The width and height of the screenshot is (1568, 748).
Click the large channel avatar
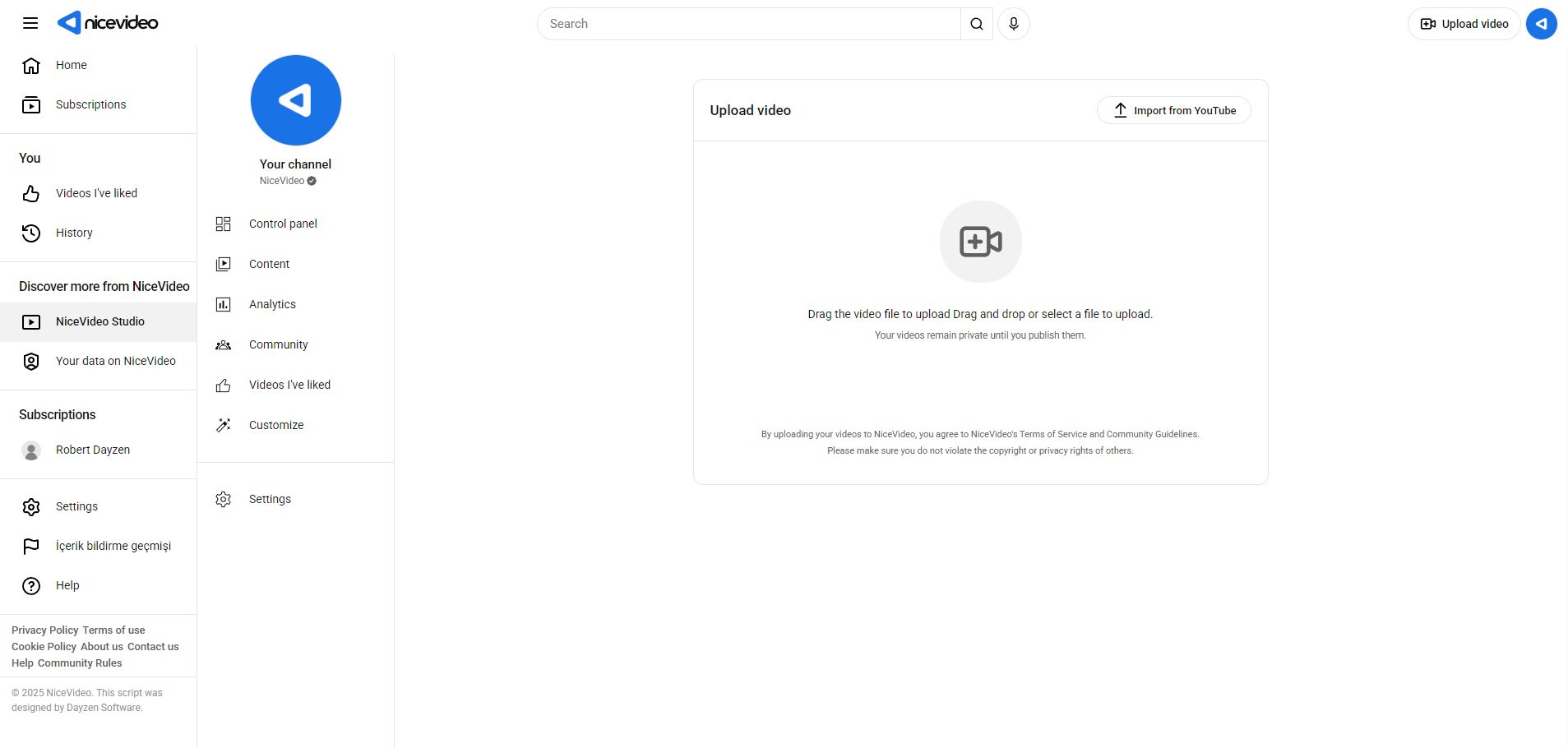[x=296, y=100]
